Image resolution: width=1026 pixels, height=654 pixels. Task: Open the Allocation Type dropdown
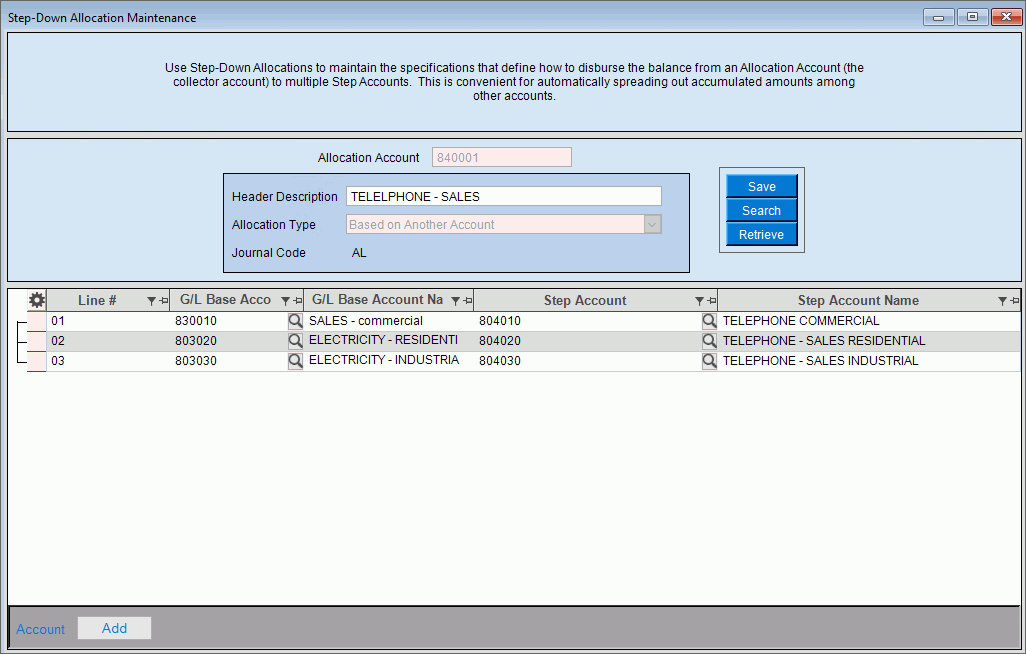[x=652, y=225]
